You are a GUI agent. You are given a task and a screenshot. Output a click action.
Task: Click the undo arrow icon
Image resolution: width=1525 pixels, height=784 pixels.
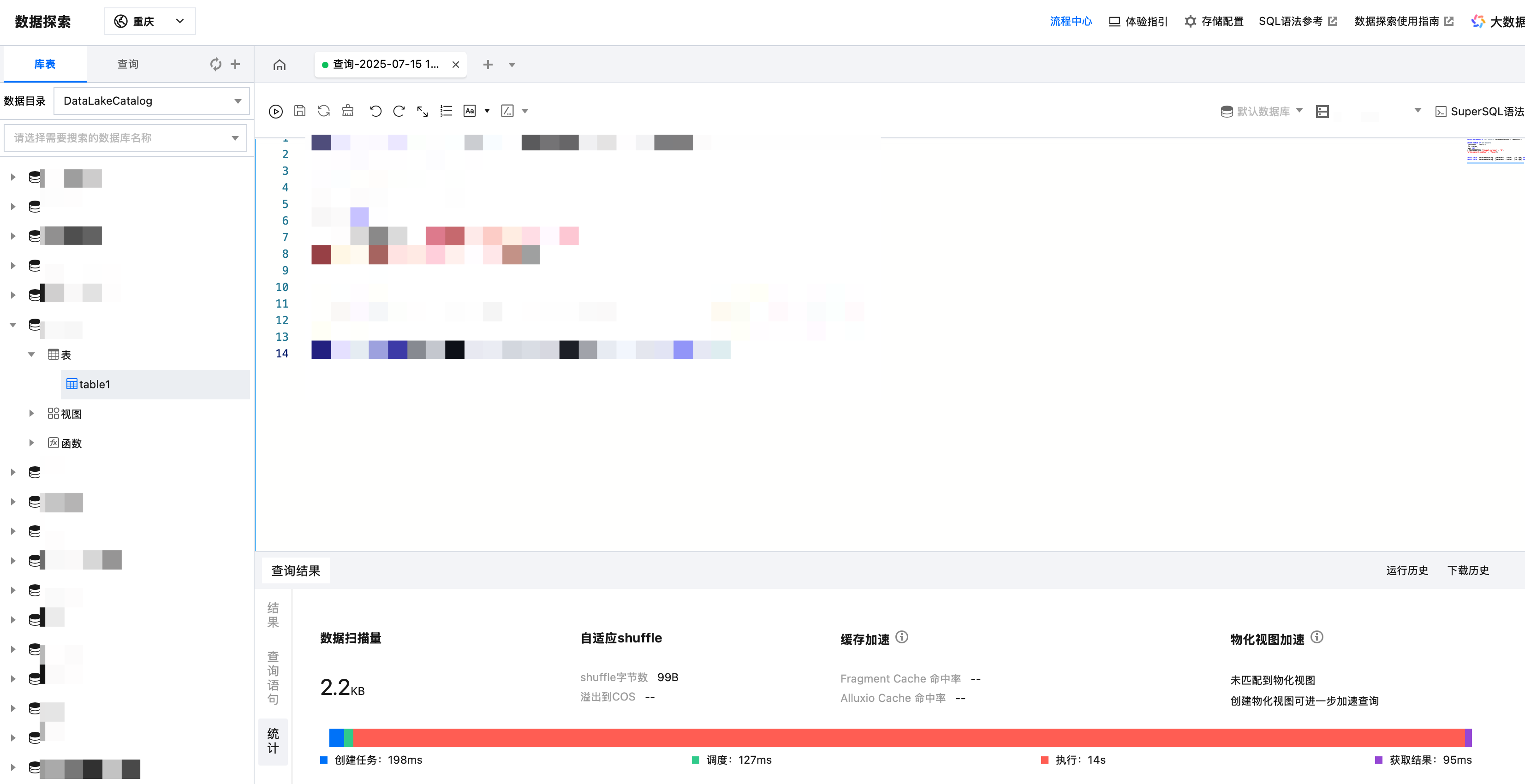point(375,111)
